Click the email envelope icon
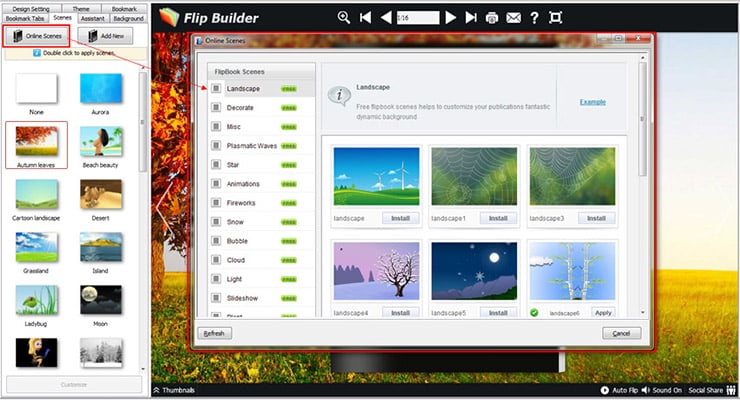This screenshot has height=400, width=740. (513, 17)
